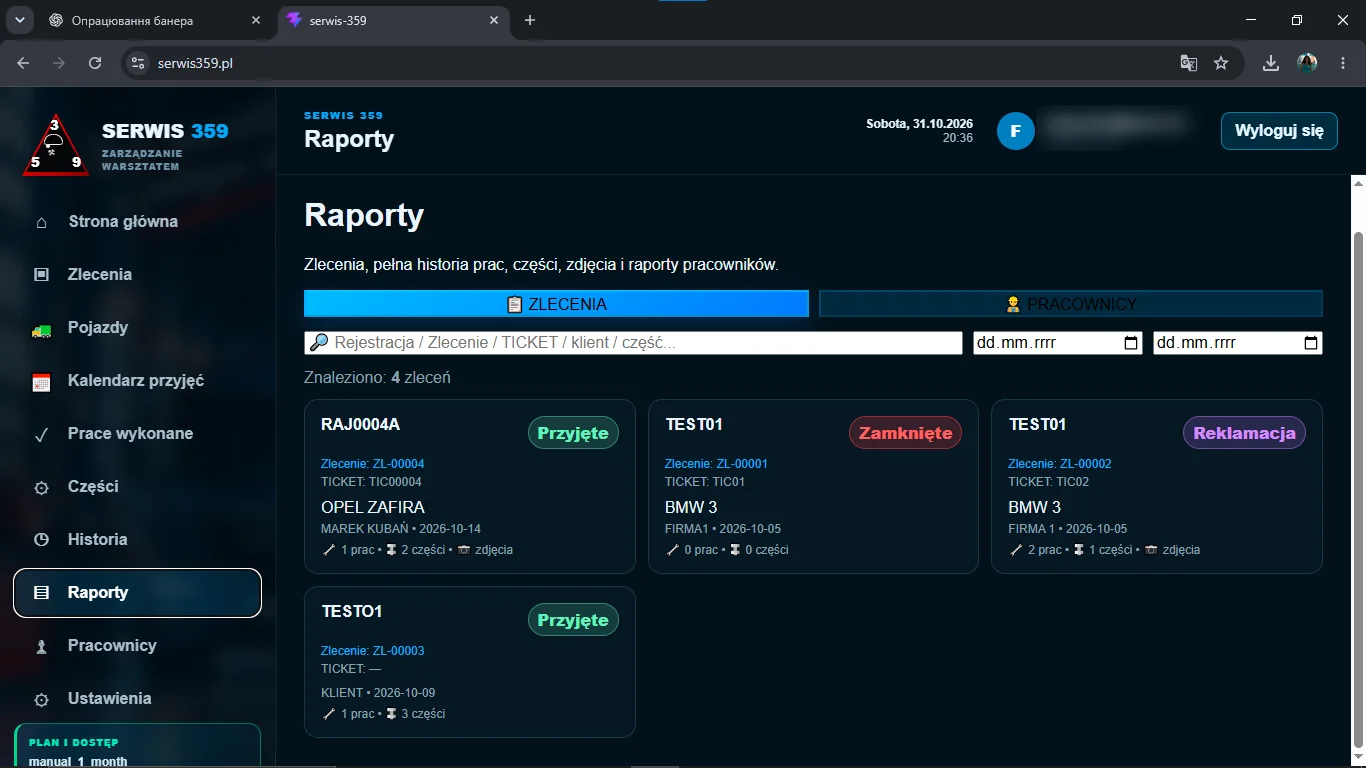The image size is (1366, 768).
Task: Click the Przyjęte badge on RAJ0004A card
Action: click(x=573, y=433)
